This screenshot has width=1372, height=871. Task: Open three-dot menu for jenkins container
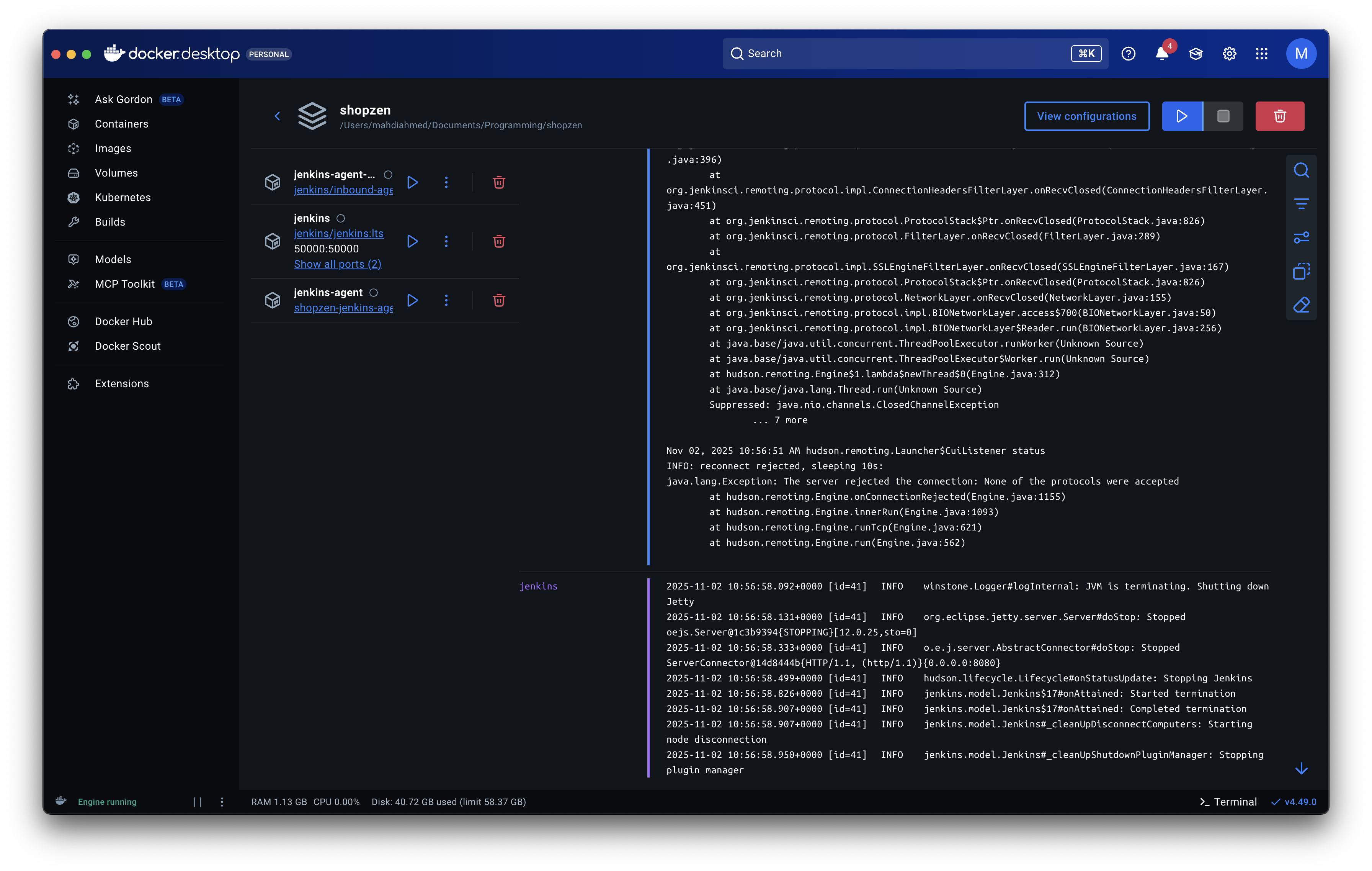(x=446, y=241)
